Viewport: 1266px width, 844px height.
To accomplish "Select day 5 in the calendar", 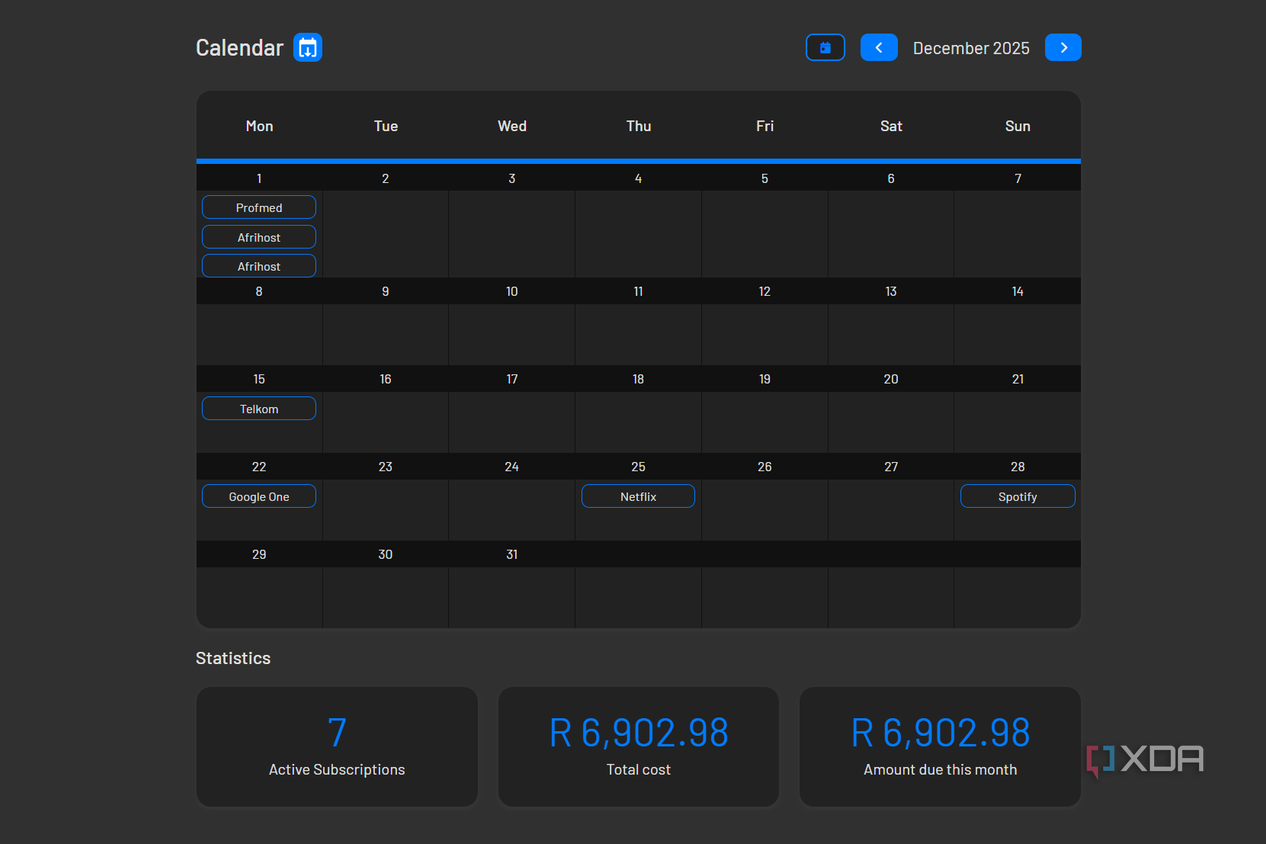I will pyautogui.click(x=765, y=179).
